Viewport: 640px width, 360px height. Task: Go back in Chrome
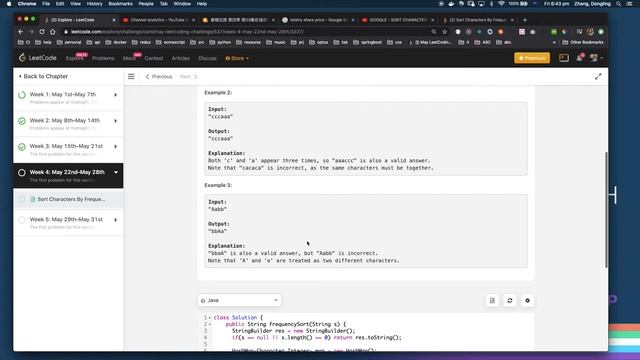coord(20,31)
